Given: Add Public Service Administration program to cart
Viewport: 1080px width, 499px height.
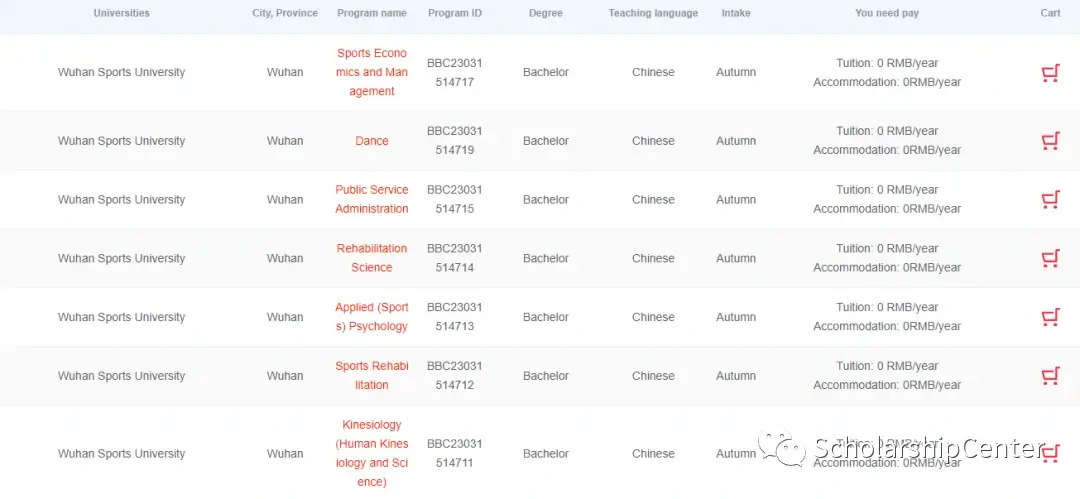Looking at the screenshot, I should point(1050,200).
